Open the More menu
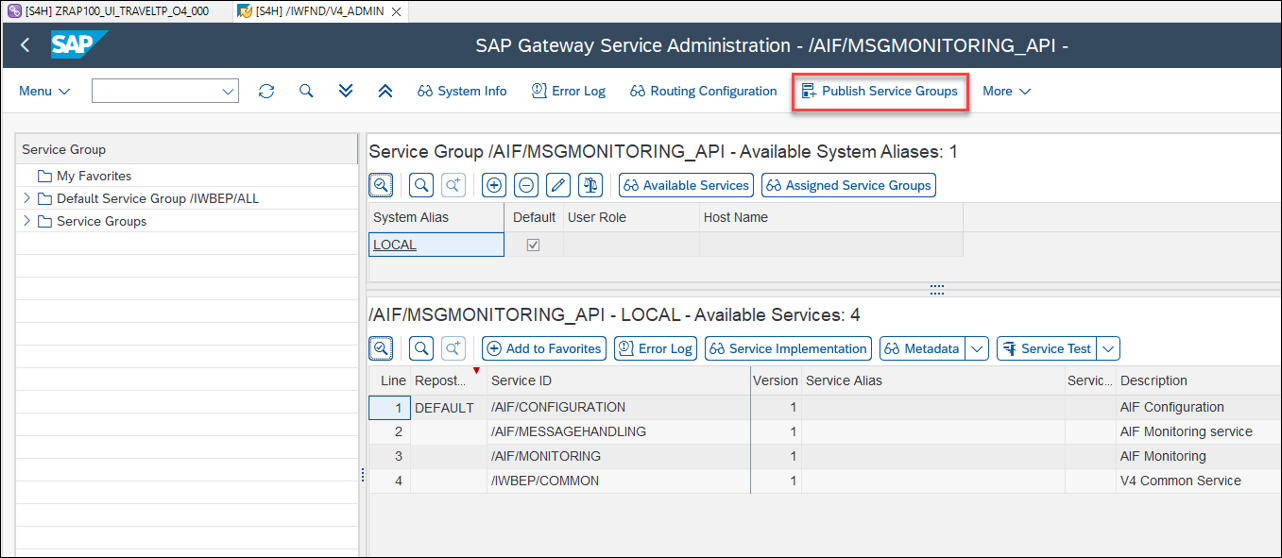1282x558 pixels. pyautogui.click(x=1006, y=91)
